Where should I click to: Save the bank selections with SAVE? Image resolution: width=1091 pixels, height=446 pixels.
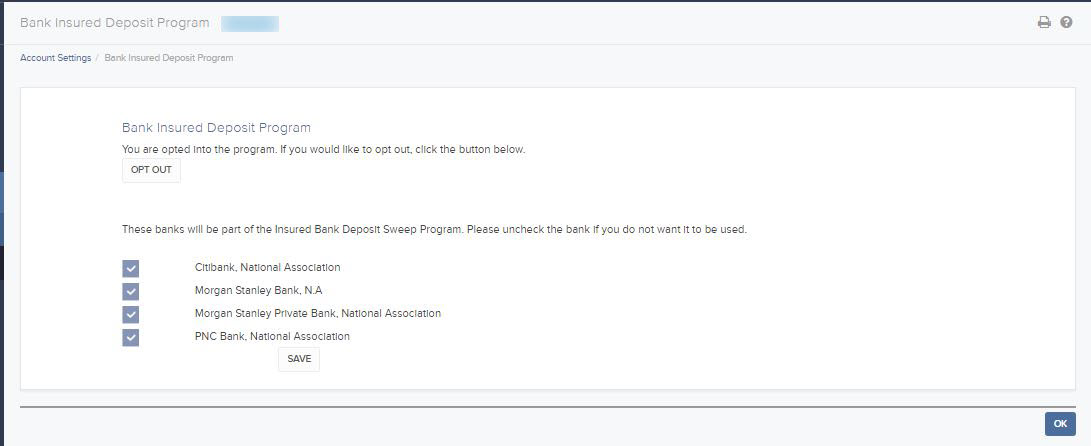[299, 359]
